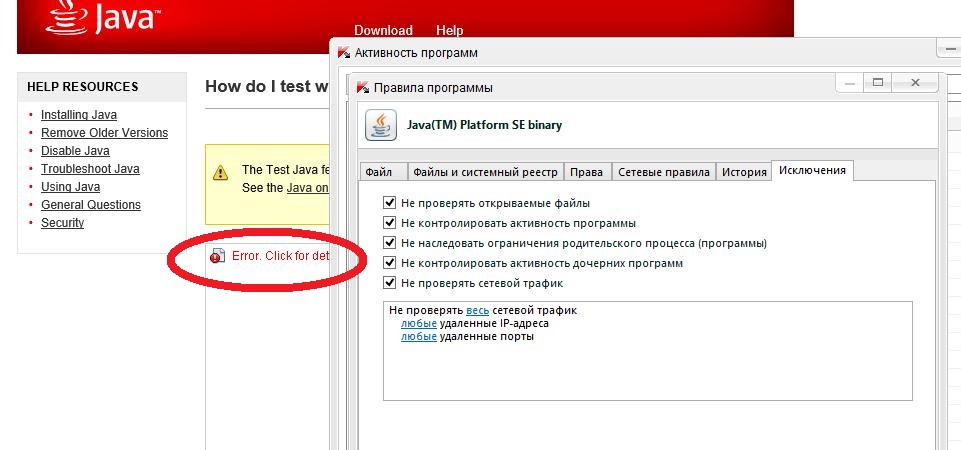The height and width of the screenshot is (450, 961).
Task: Open the Using Java link
Action: 70,186
